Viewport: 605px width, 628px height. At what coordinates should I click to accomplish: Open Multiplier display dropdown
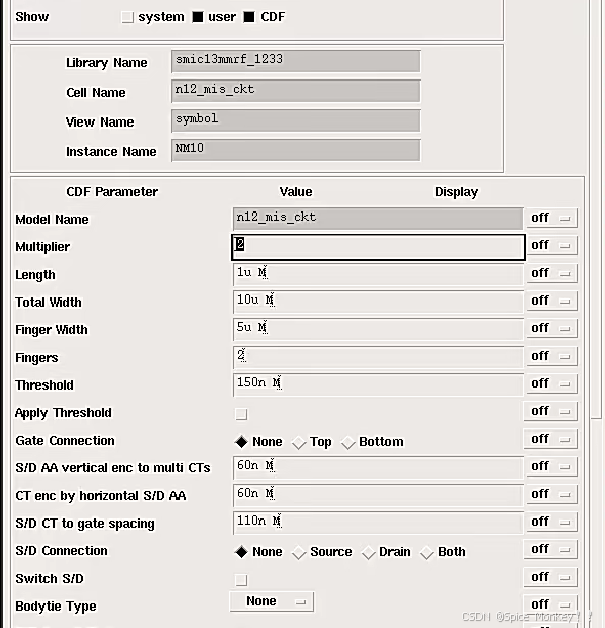click(x=552, y=245)
